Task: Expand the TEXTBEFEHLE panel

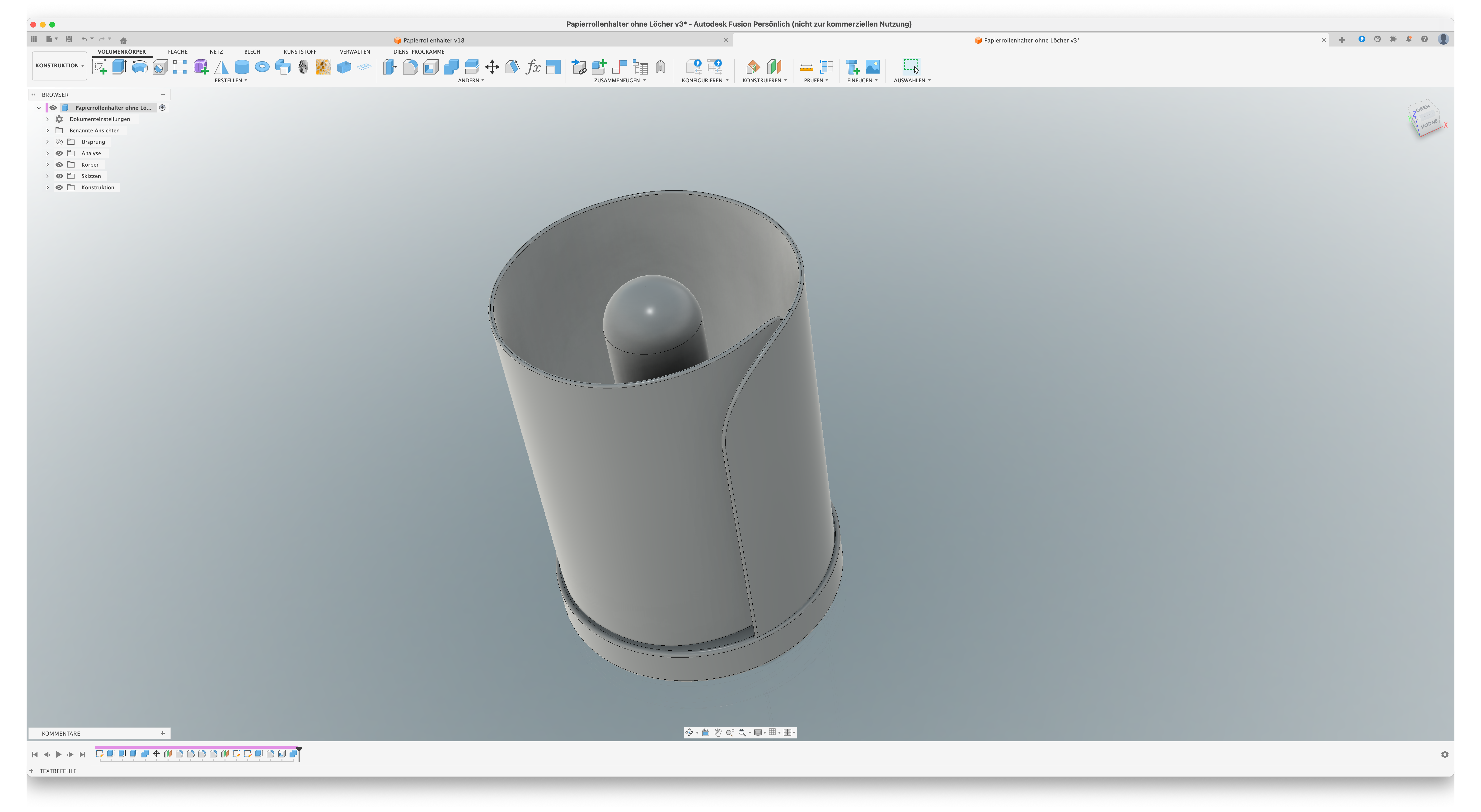Action: pos(32,771)
